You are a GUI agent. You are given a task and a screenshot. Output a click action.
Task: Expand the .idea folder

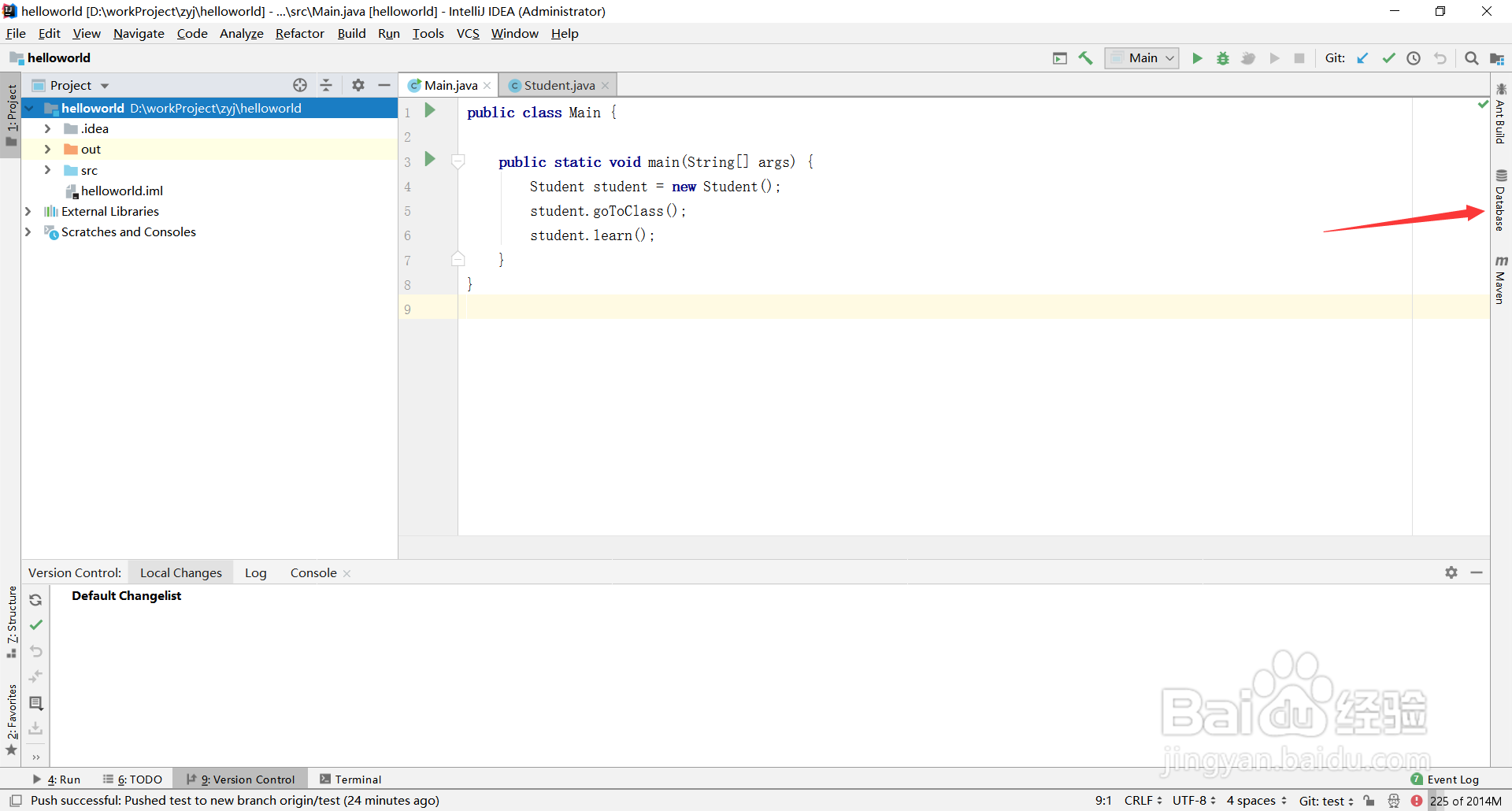point(47,128)
